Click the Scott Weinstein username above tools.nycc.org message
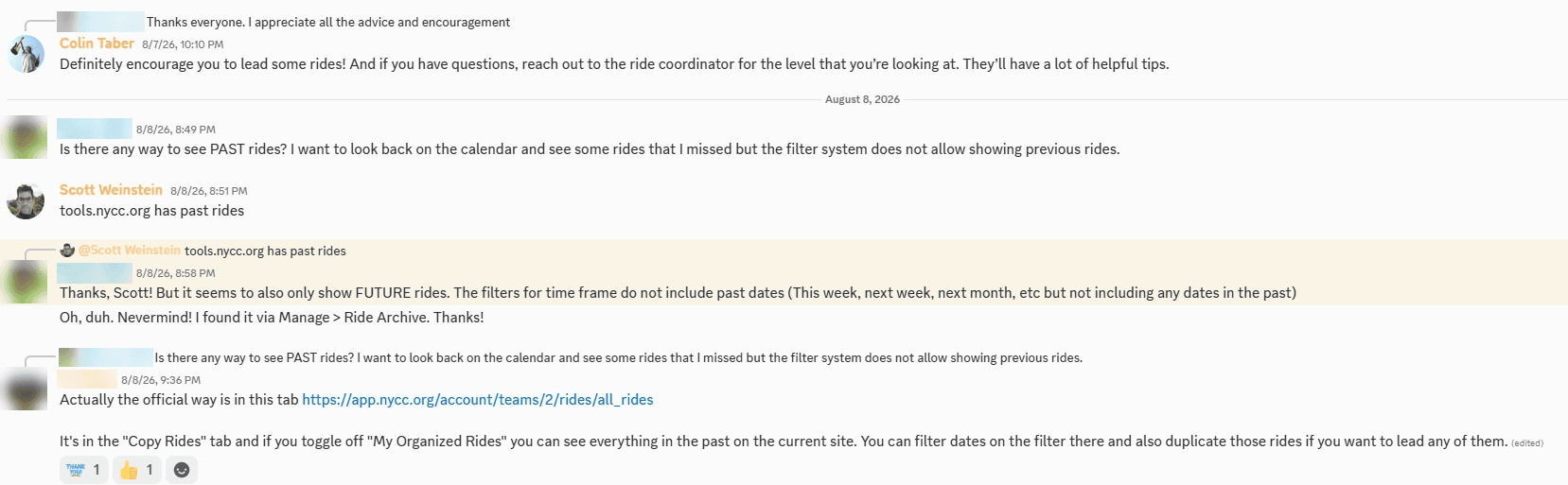The height and width of the screenshot is (485, 1568). [111, 190]
